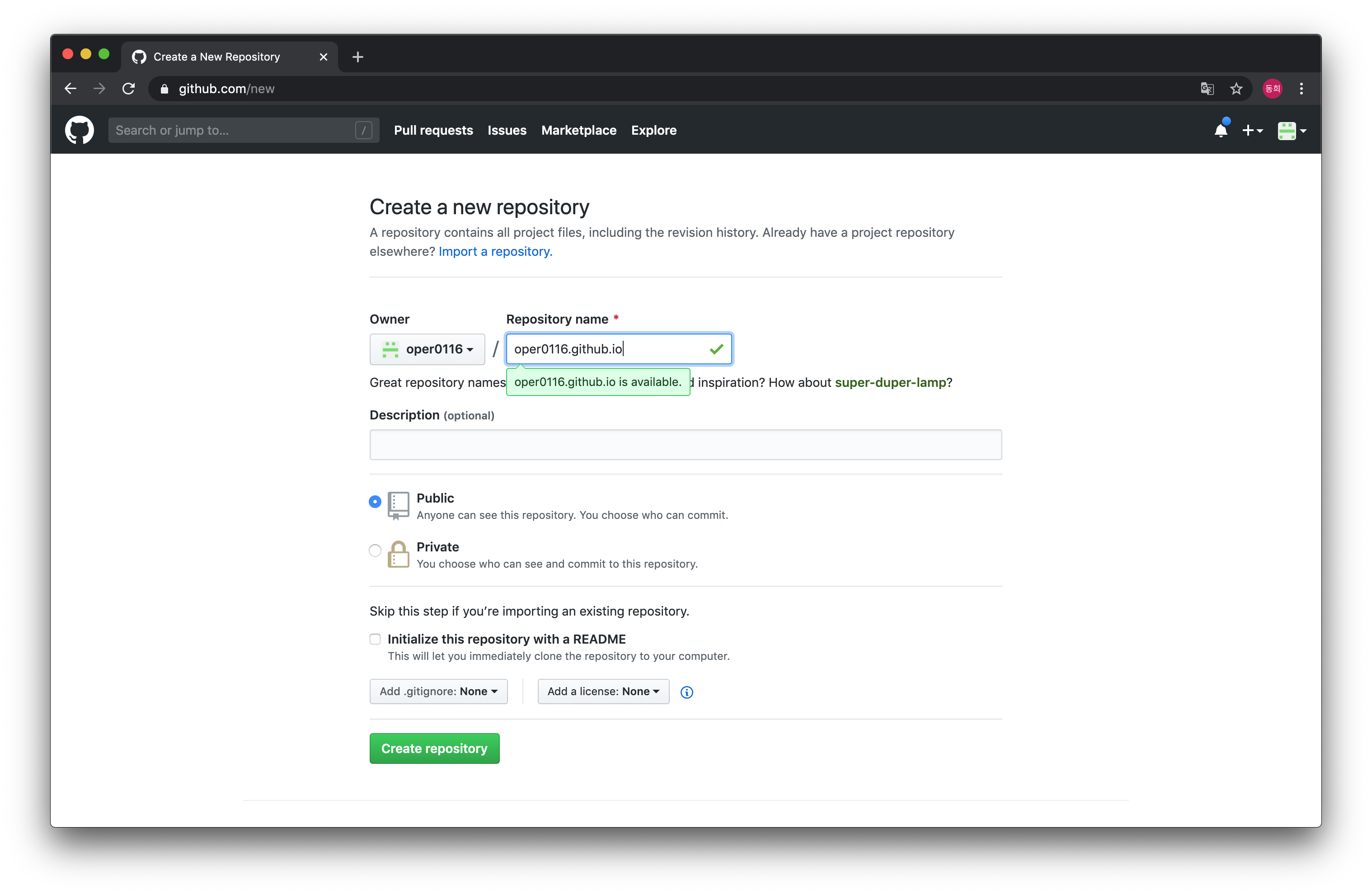Click into the Description field
Screen dimensions: 1372x894
click(x=686, y=445)
